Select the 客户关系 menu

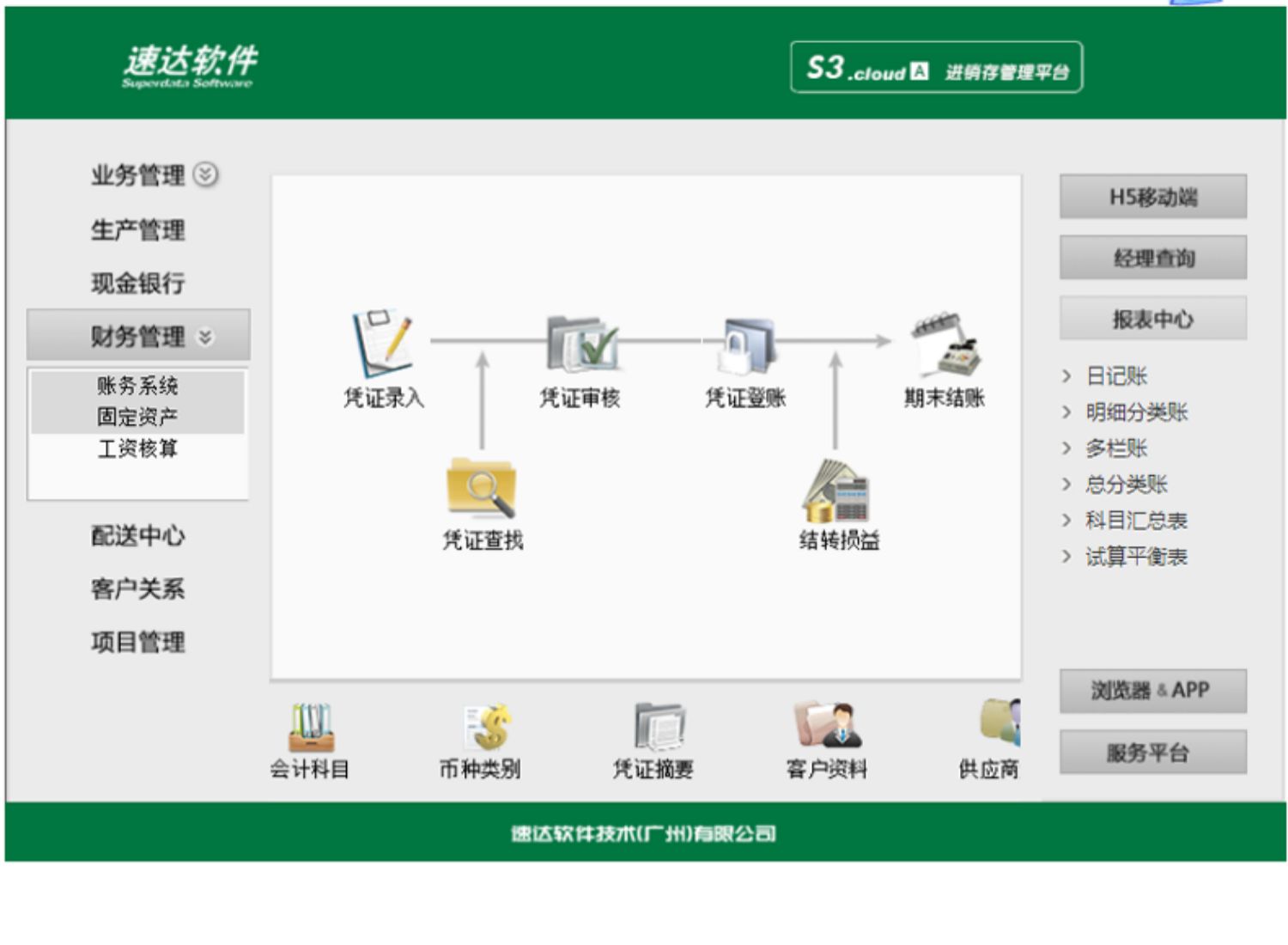(137, 589)
